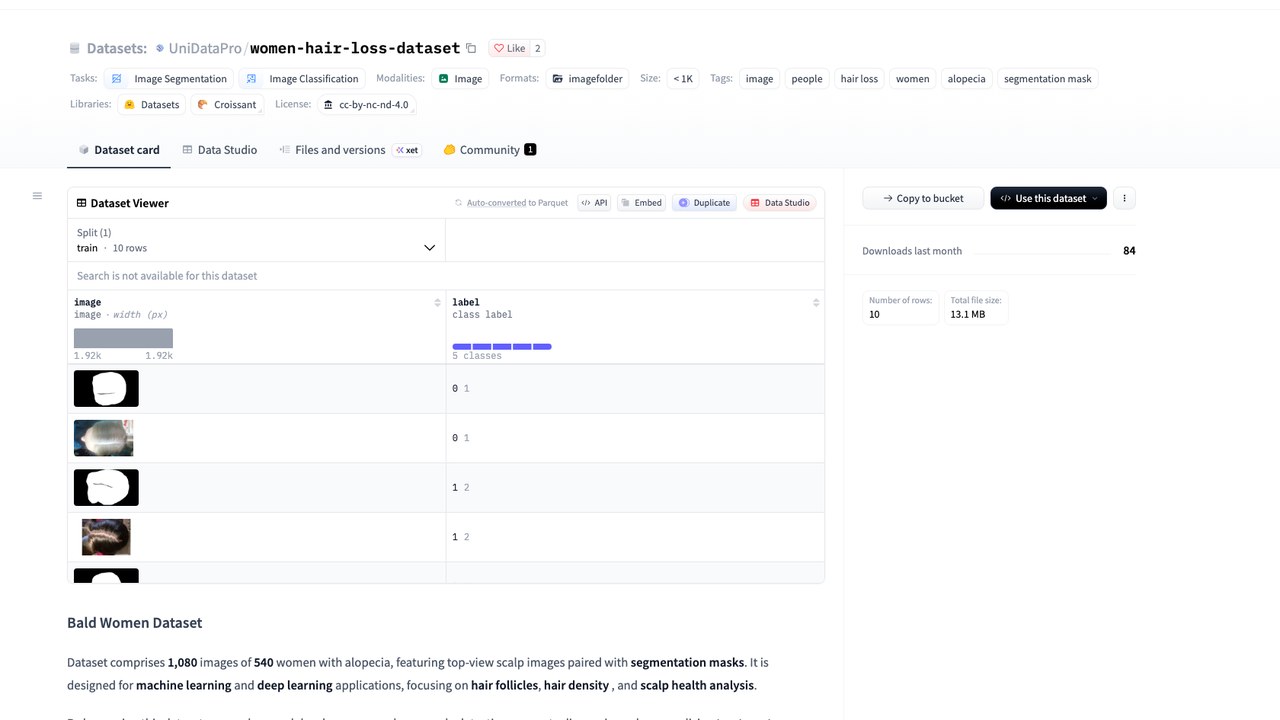
Task: Click the Duplicate button
Action: [704, 203]
